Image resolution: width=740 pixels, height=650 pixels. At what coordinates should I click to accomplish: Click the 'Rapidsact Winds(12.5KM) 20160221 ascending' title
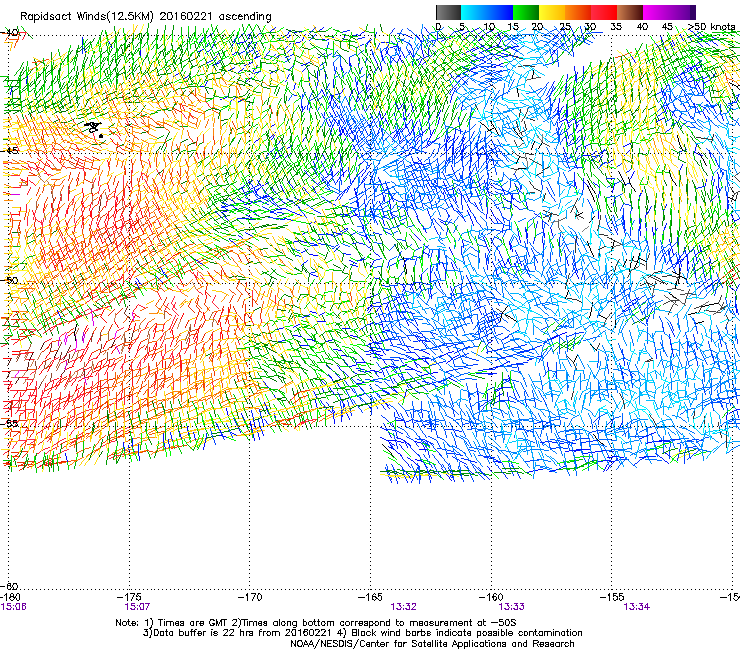[x=146, y=17]
